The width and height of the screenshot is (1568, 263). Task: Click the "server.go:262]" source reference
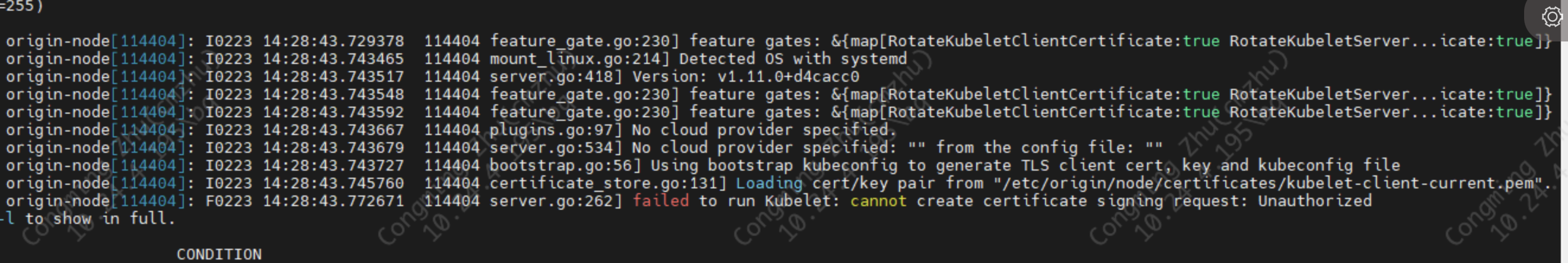tap(555, 201)
